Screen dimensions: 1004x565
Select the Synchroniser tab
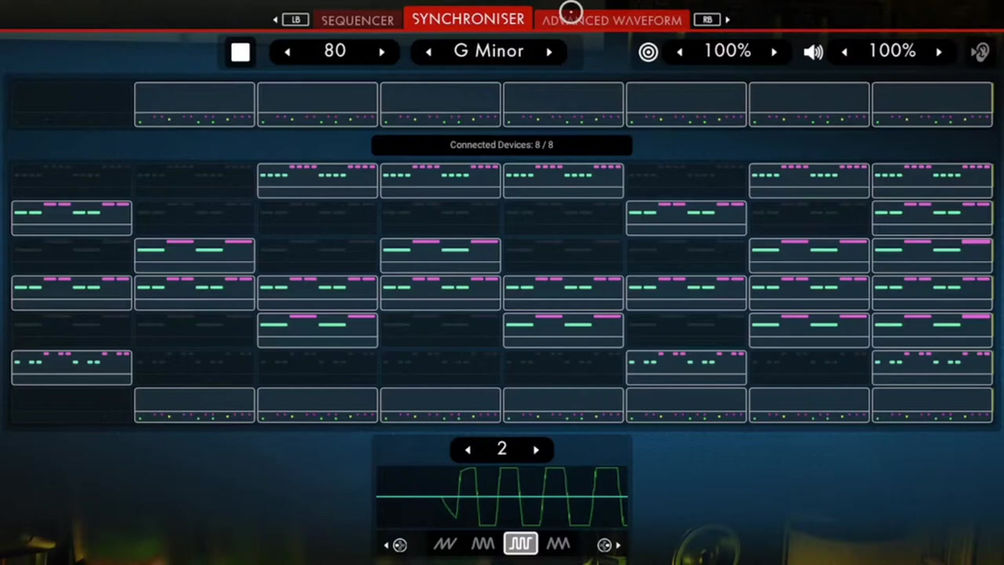[468, 18]
